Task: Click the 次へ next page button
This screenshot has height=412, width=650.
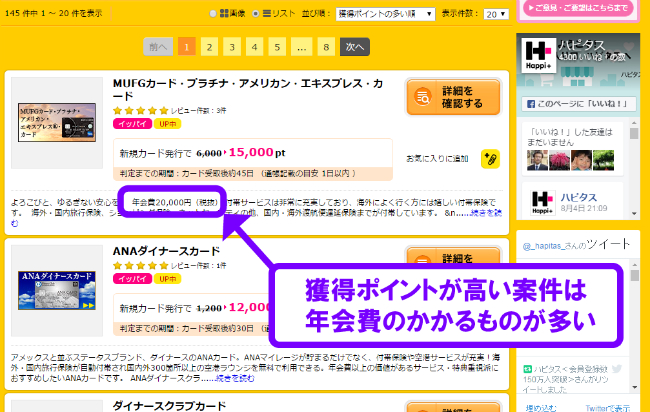Action: point(355,47)
